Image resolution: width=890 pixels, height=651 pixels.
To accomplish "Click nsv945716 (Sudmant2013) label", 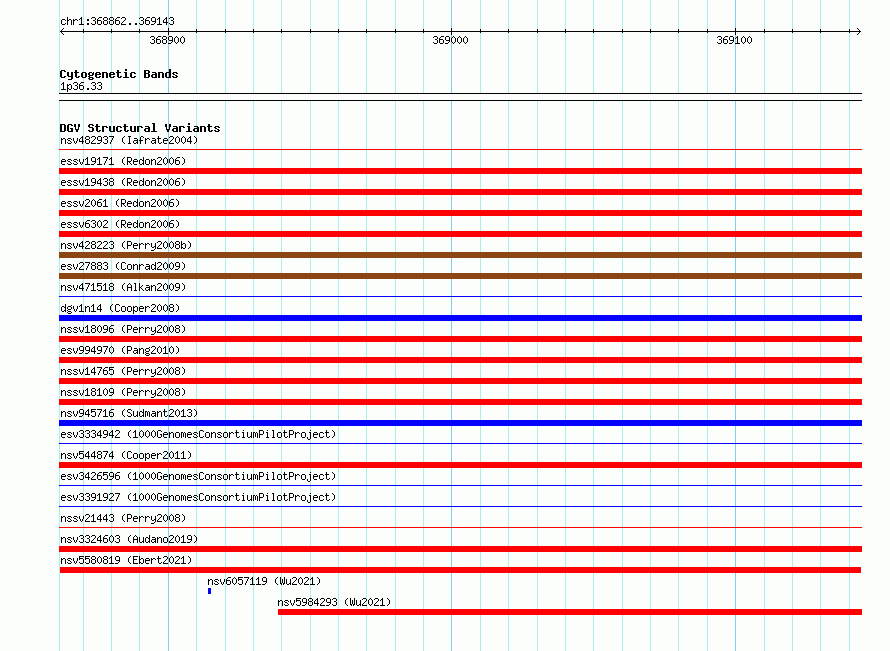I will [x=129, y=413].
